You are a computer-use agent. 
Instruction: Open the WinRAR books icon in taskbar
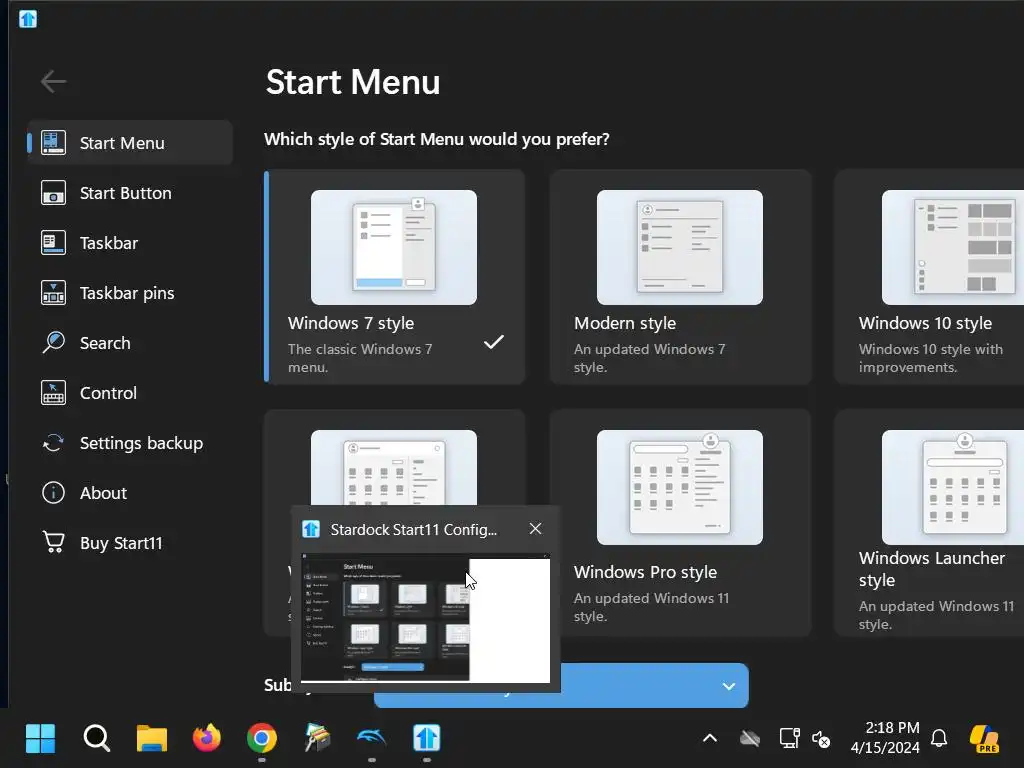click(317, 738)
